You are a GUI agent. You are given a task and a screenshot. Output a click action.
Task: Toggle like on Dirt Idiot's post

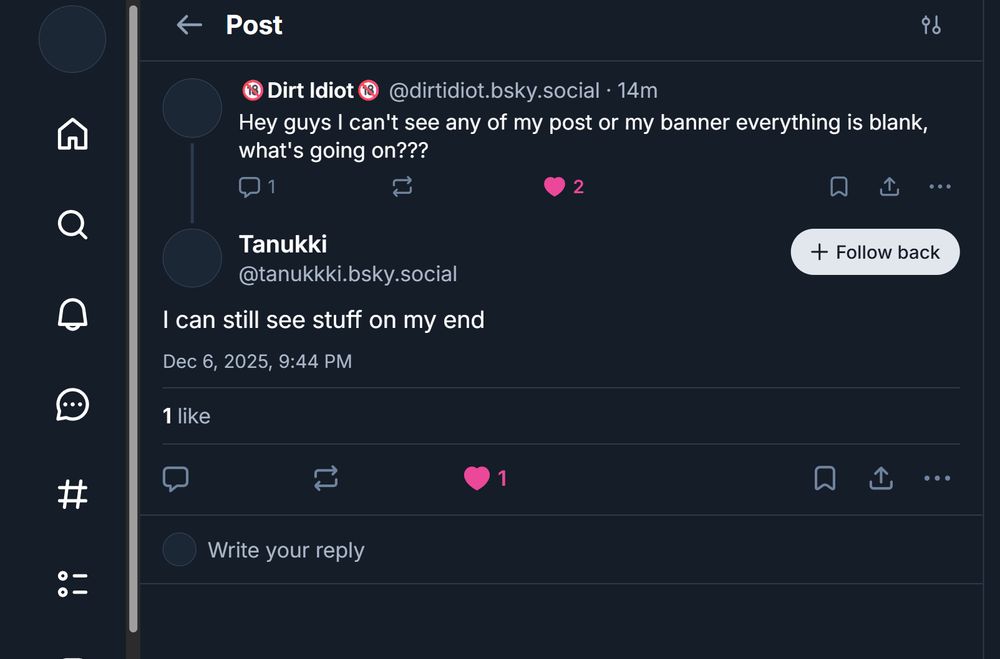point(555,187)
